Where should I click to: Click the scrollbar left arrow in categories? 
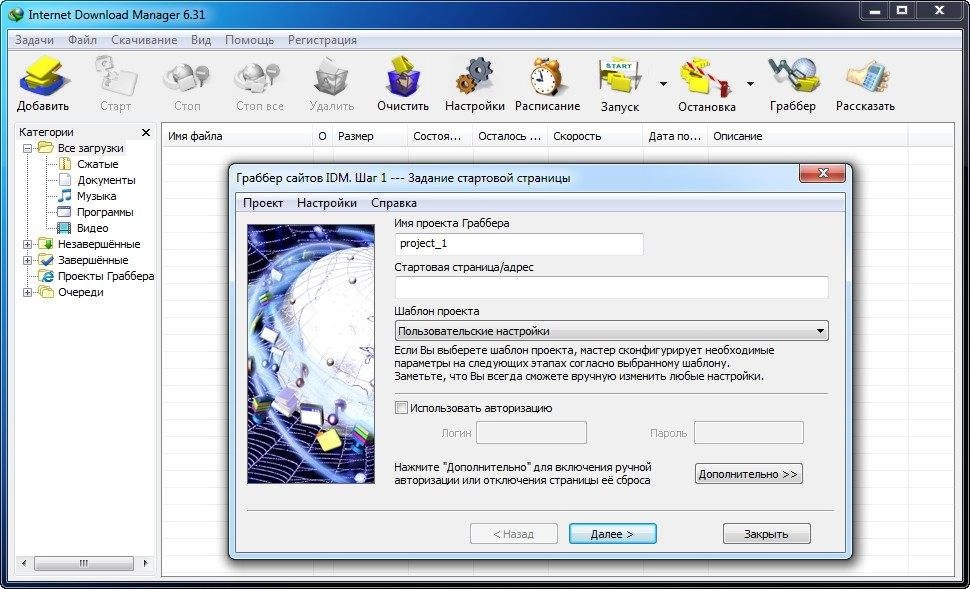pyautogui.click(x=24, y=564)
